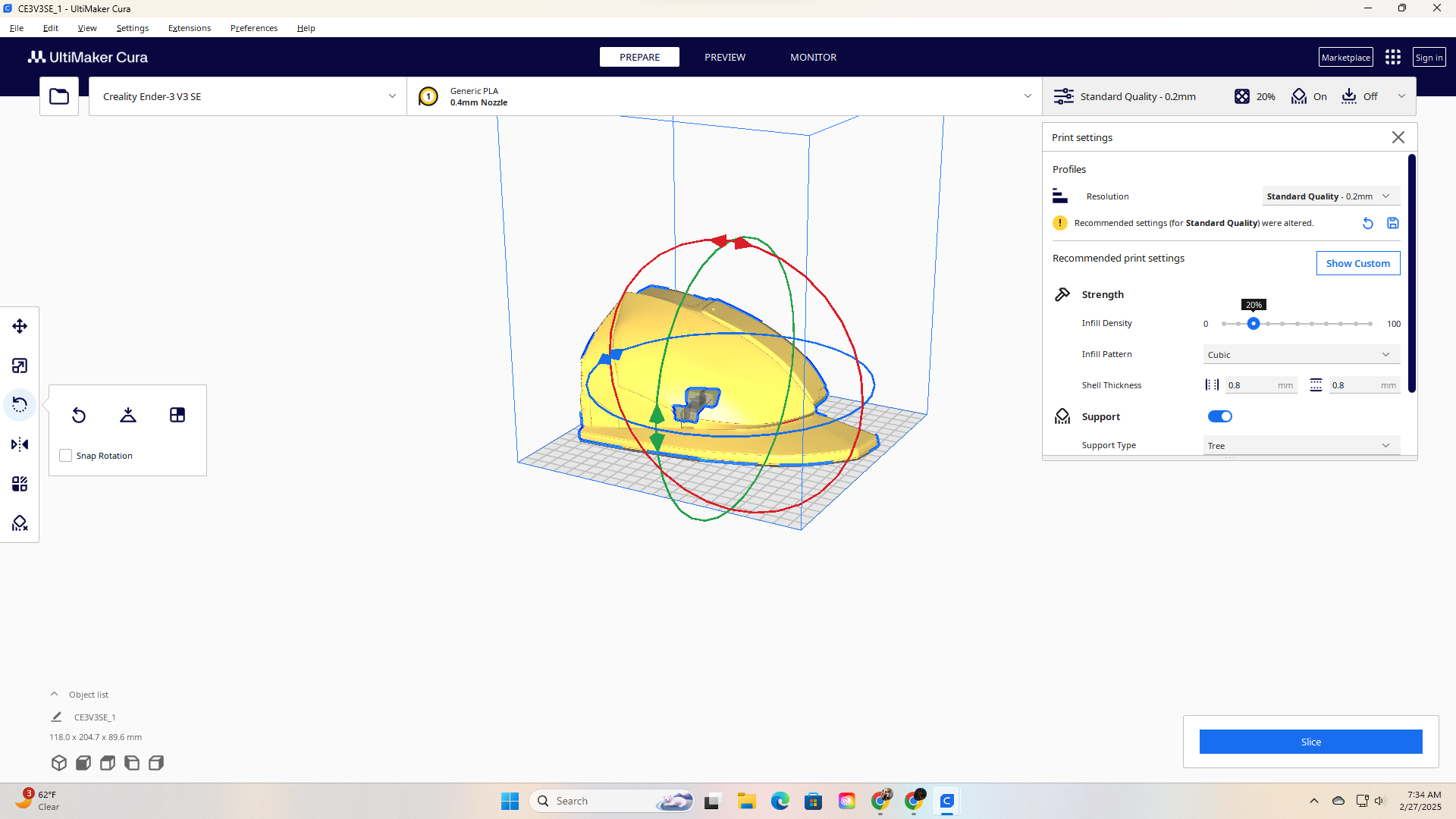Viewport: 1456px width, 819px height.
Task: Open the Resolution profile dropdown
Action: [1331, 196]
